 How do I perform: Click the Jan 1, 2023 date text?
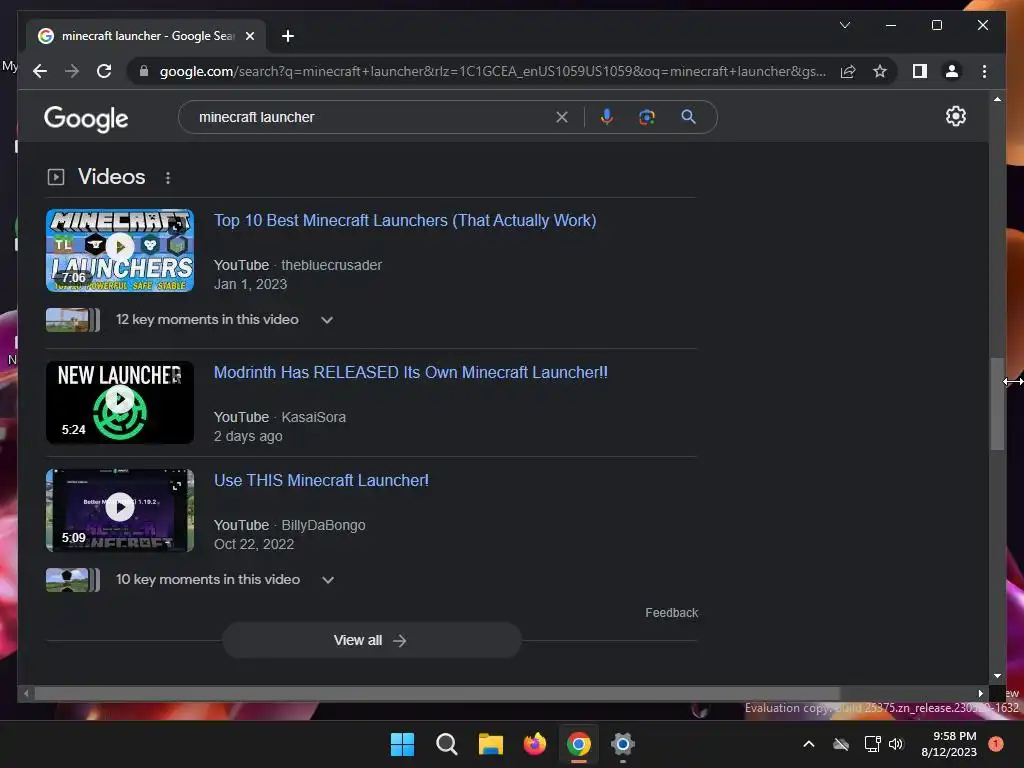pos(251,285)
